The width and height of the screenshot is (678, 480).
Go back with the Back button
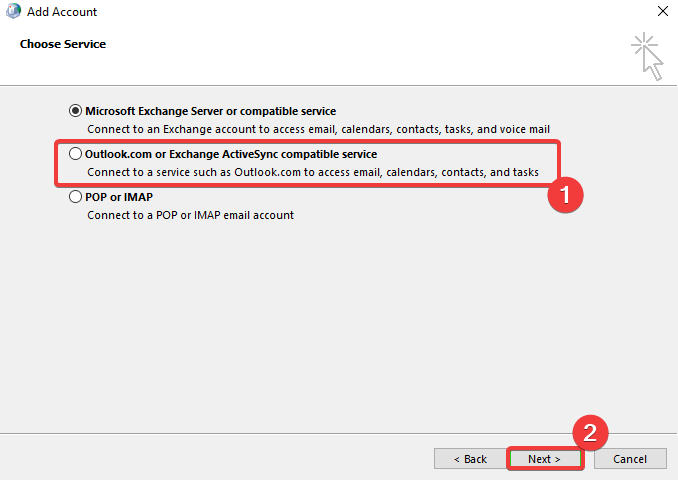[x=470, y=459]
